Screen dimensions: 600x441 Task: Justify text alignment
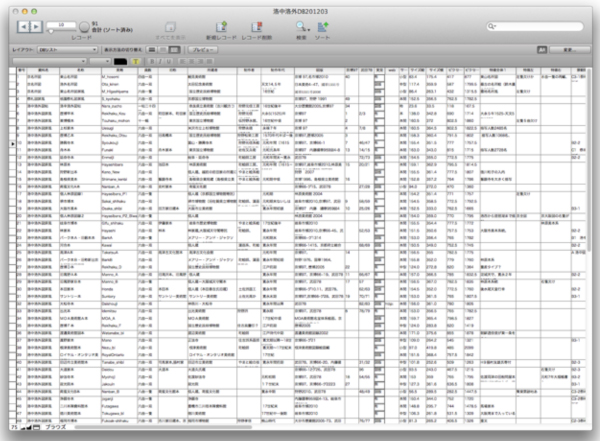coord(209,61)
